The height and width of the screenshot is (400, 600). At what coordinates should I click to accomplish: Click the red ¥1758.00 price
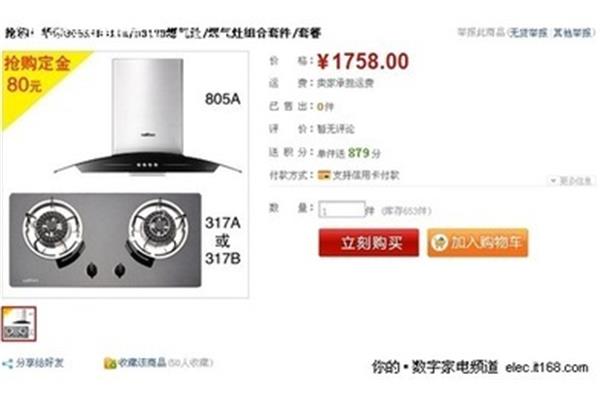coord(363,61)
